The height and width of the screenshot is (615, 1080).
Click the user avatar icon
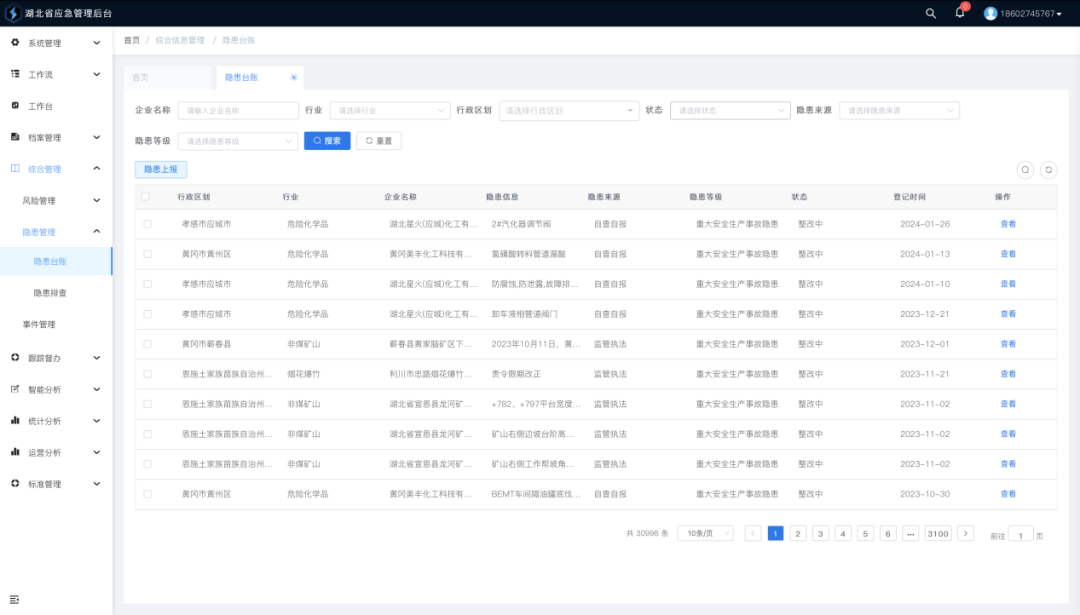point(990,13)
